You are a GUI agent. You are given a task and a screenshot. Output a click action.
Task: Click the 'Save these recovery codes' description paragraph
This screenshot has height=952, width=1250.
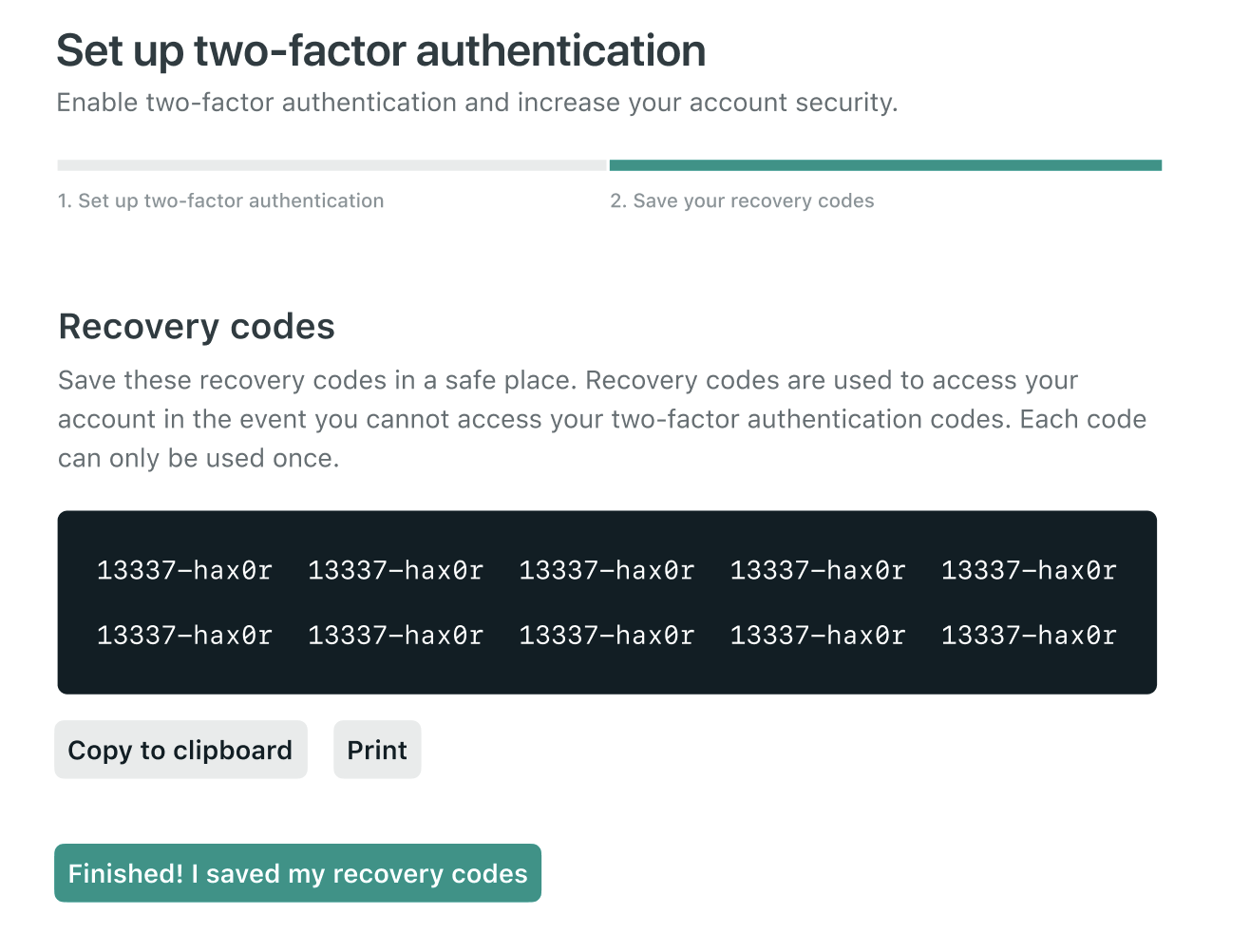(x=601, y=419)
